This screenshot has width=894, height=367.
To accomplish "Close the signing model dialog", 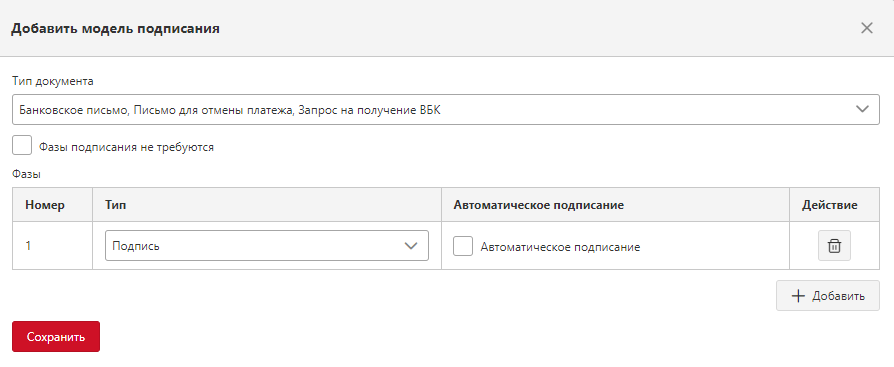I will tap(867, 28).
